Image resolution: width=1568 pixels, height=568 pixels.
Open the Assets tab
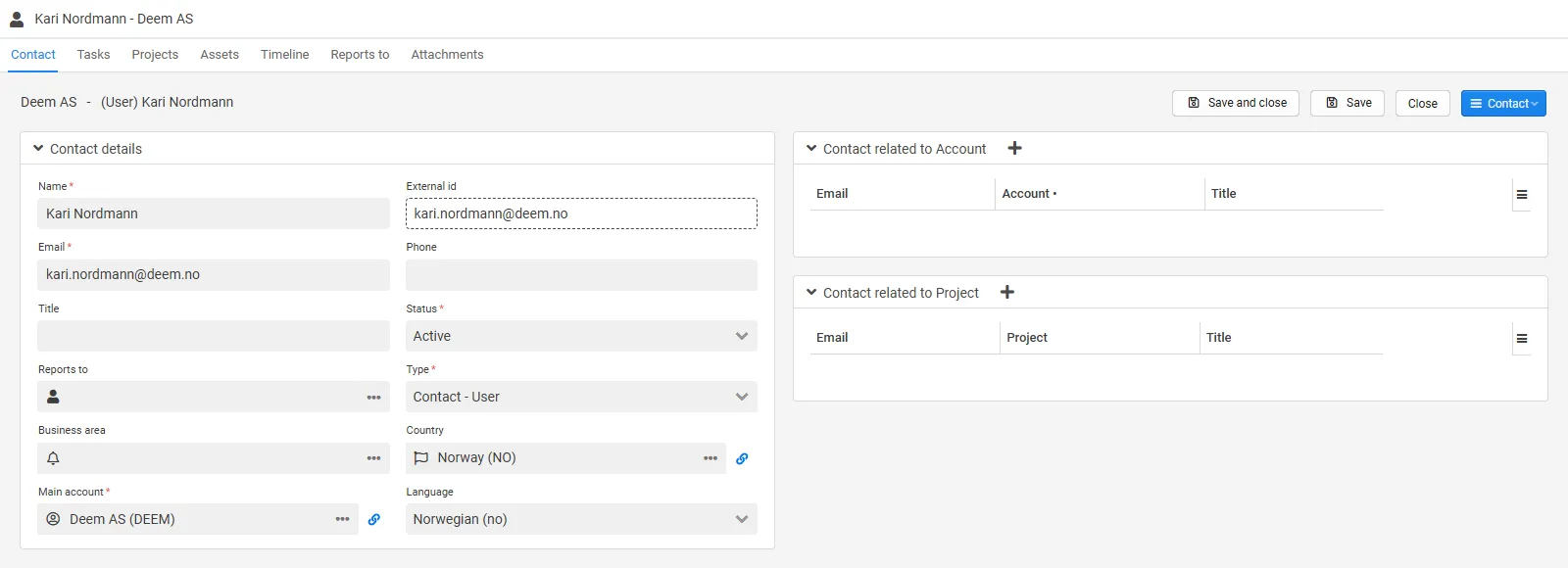[220, 55]
